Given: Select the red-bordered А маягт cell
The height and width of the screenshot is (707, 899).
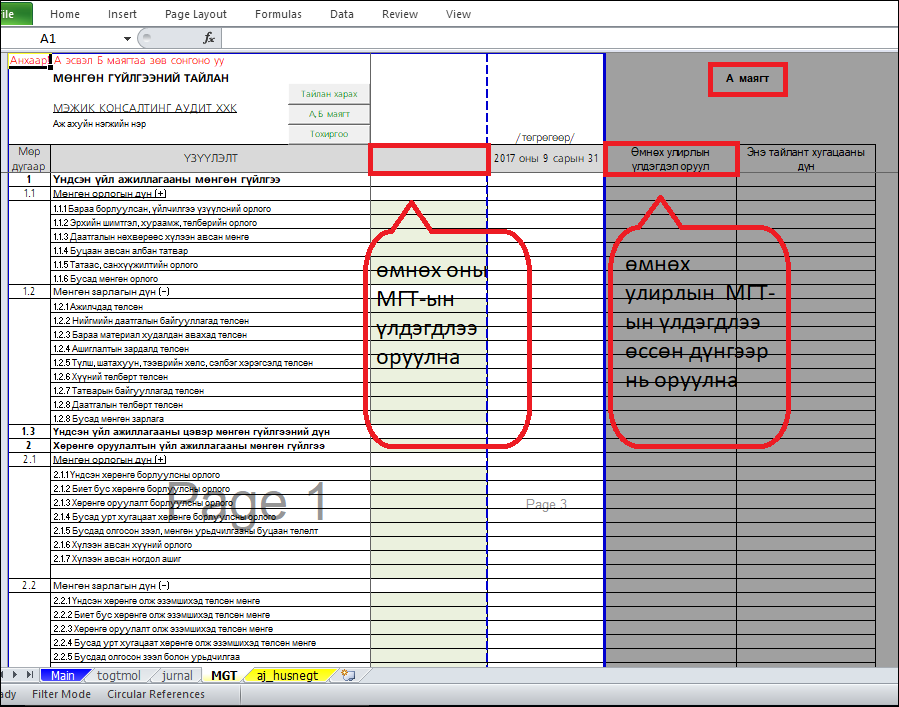Looking at the screenshot, I should [x=747, y=79].
